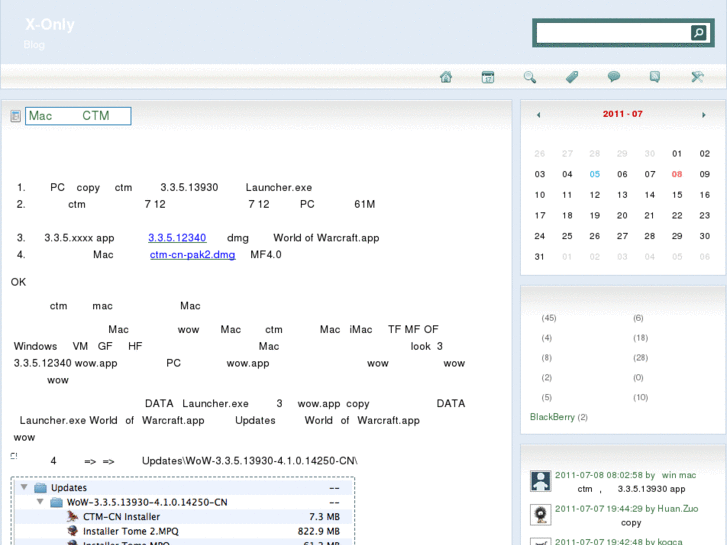Click calendar date 15
This screenshot has width=727, height=545.
pos(677,195)
